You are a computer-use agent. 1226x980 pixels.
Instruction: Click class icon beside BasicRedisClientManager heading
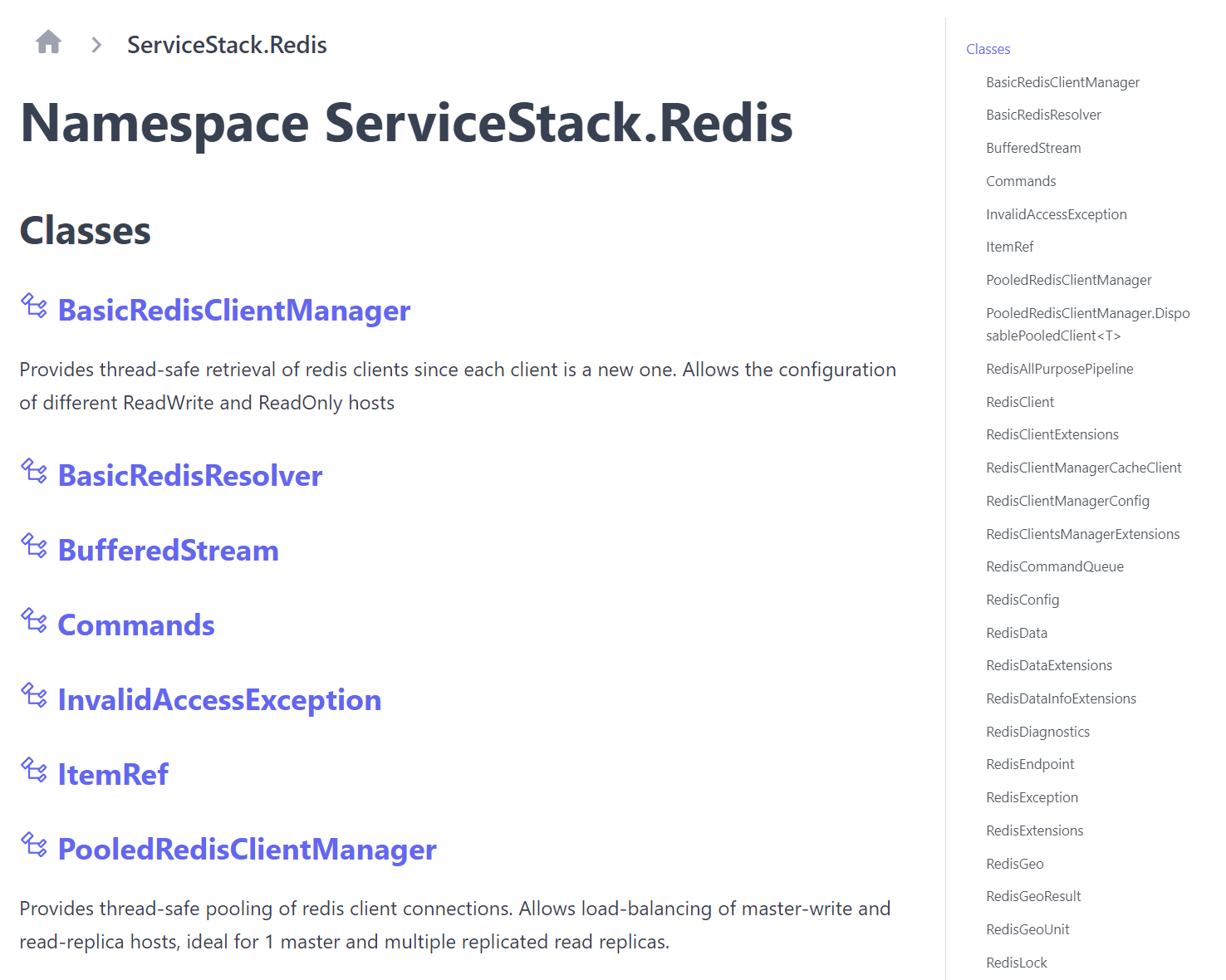coord(34,306)
